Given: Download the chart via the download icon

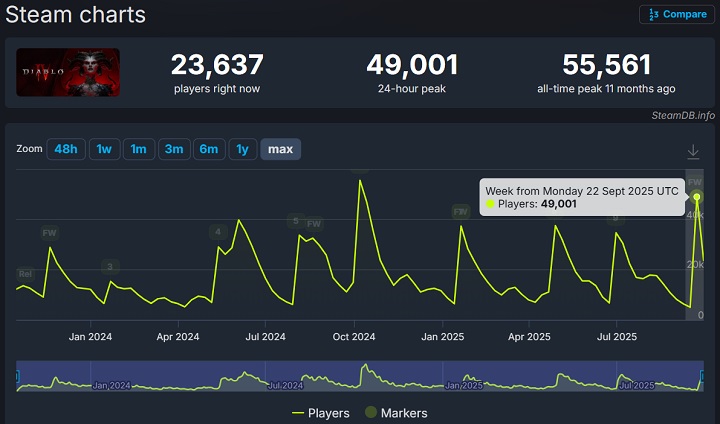Looking at the screenshot, I should [693, 151].
